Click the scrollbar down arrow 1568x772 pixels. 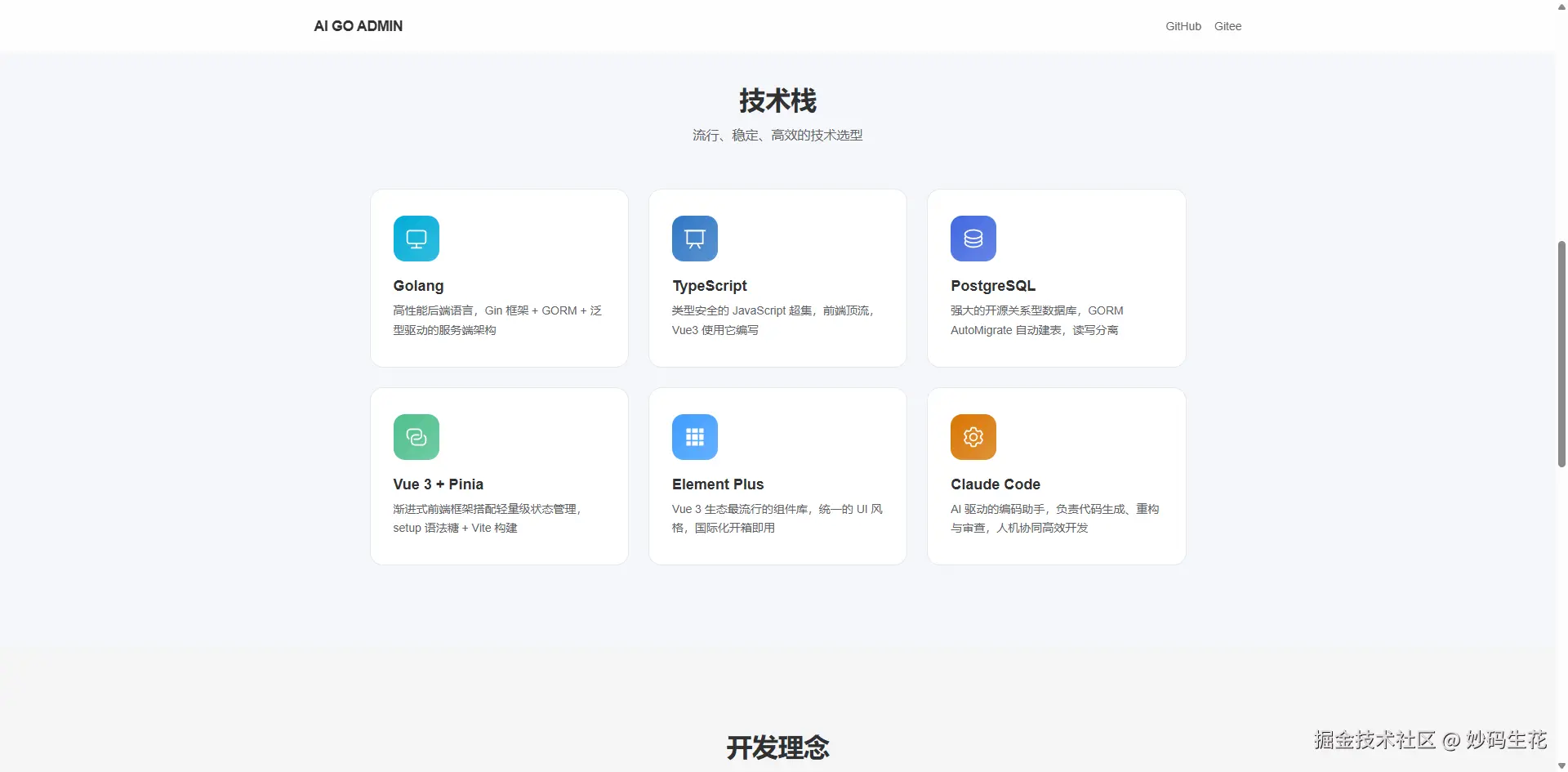click(1561, 765)
